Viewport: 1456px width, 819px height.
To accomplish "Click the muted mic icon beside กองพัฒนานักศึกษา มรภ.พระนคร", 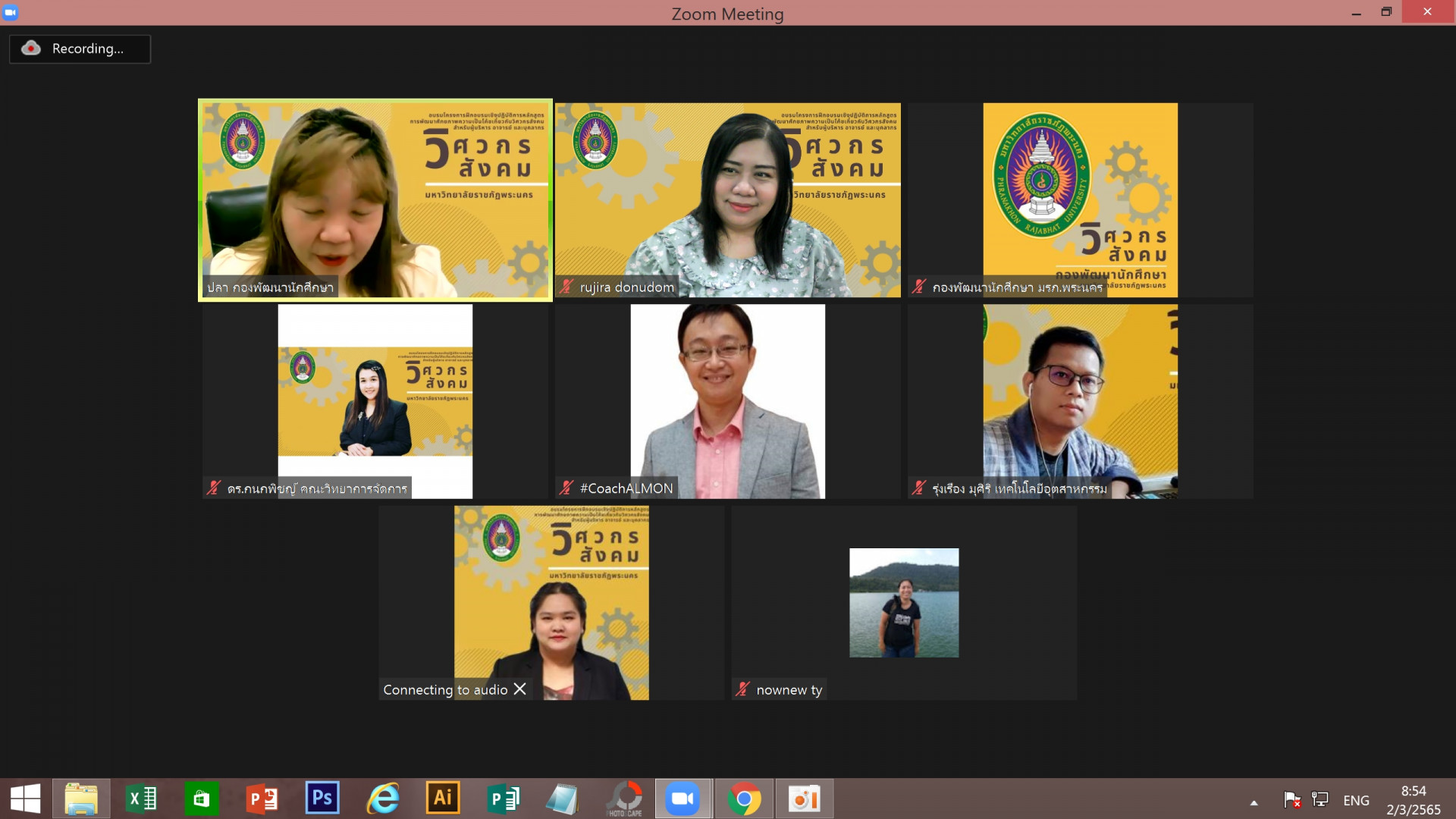I will pyautogui.click(x=918, y=287).
